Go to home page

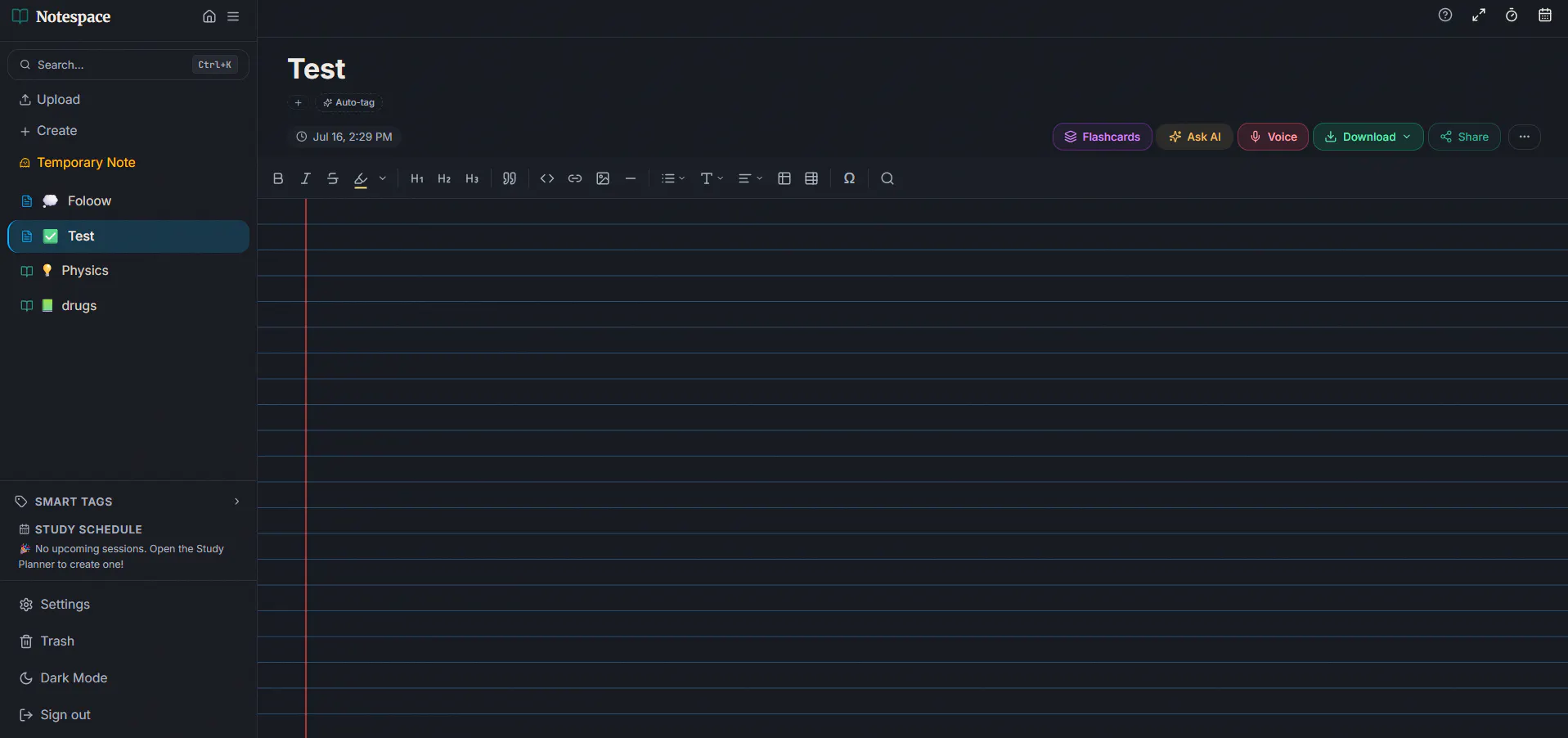point(209,16)
